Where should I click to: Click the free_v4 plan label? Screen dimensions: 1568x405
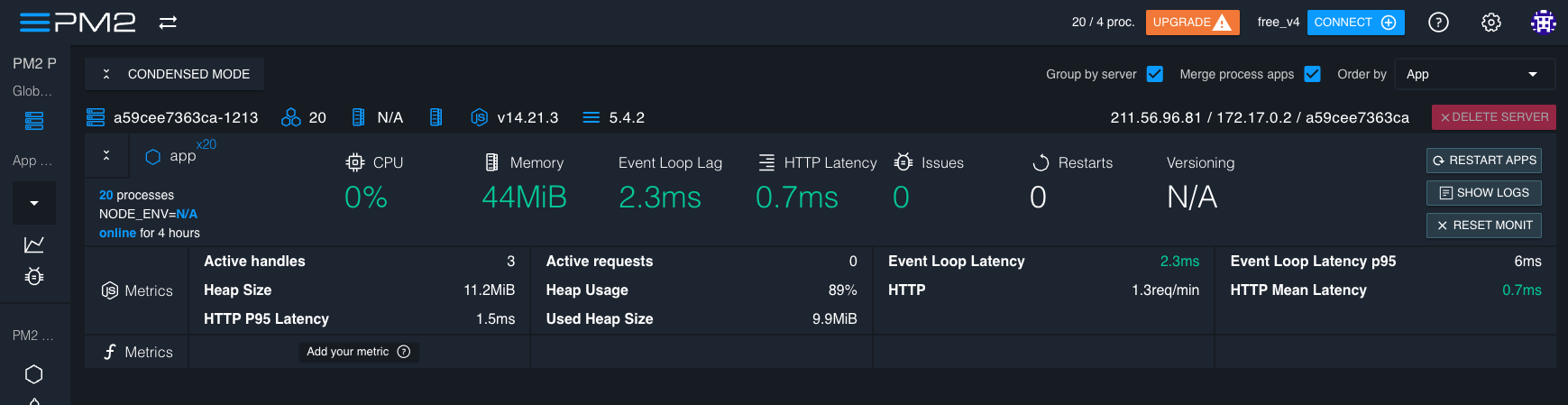tap(1279, 23)
